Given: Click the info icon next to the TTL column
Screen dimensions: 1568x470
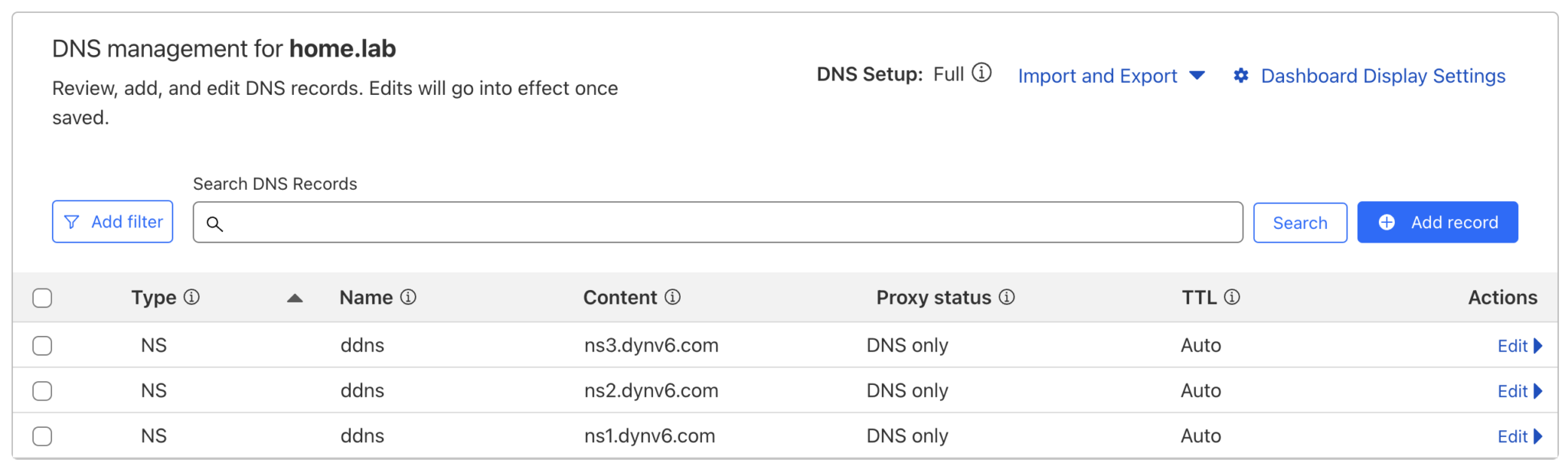Looking at the screenshot, I should (x=1232, y=297).
